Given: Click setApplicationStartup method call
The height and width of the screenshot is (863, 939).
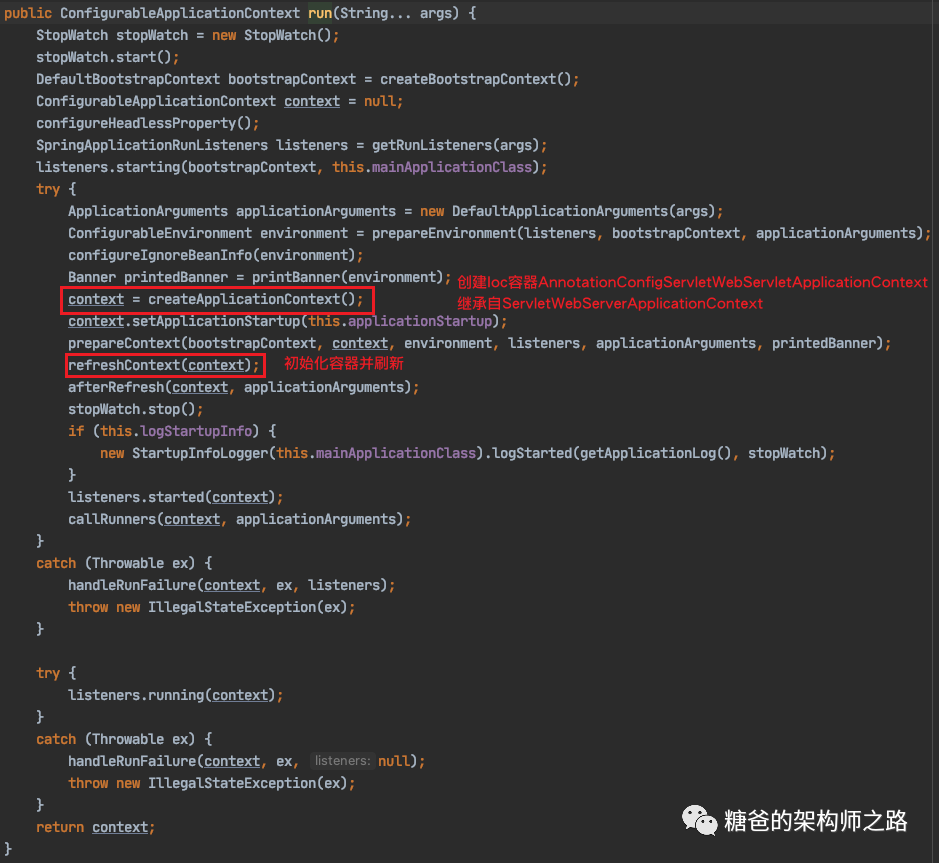Looking at the screenshot, I should click(216, 322).
